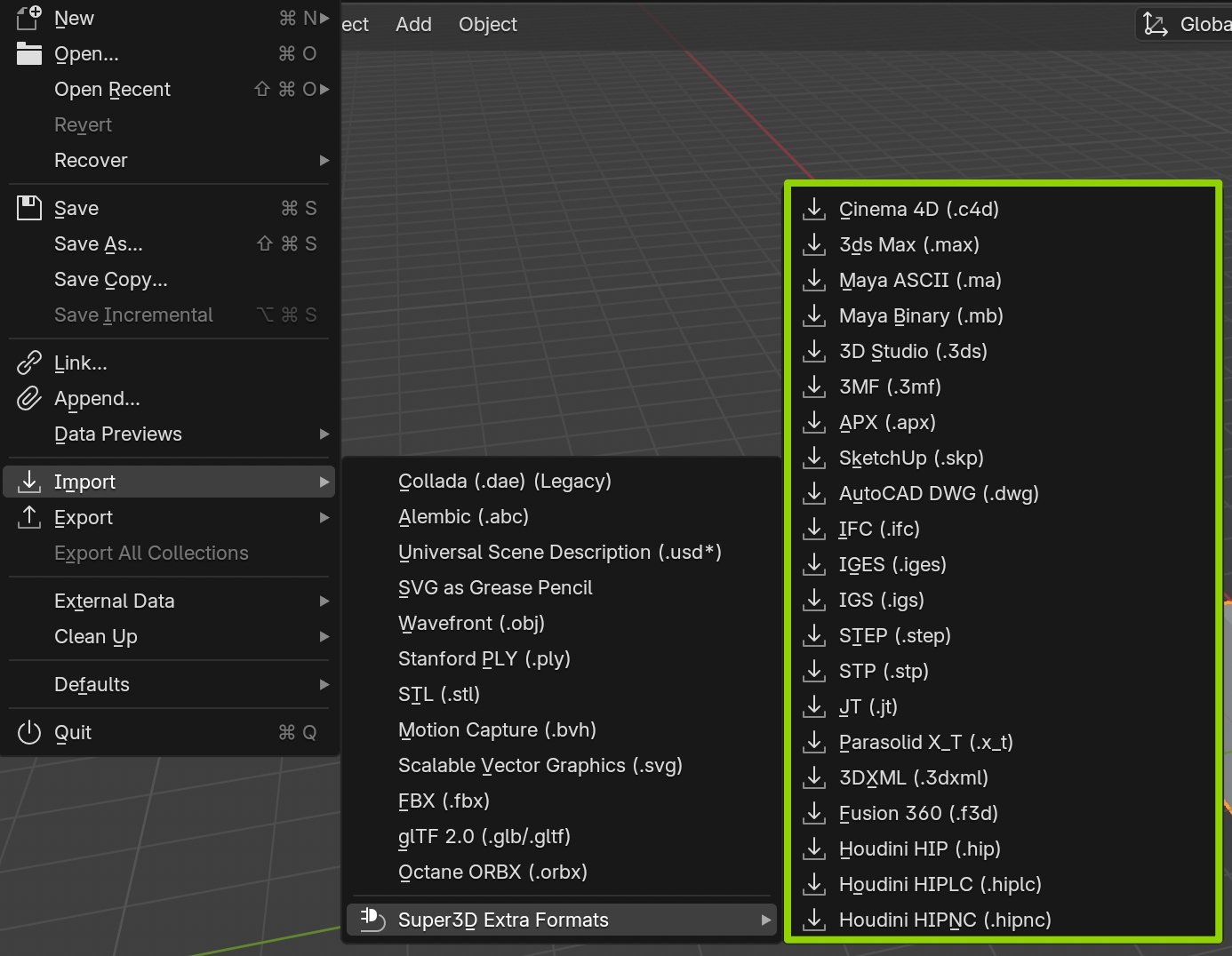This screenshot has height=956, width=1232.
Task: Click the Global transform orientation icon
Action: (x=1156, y=24)
